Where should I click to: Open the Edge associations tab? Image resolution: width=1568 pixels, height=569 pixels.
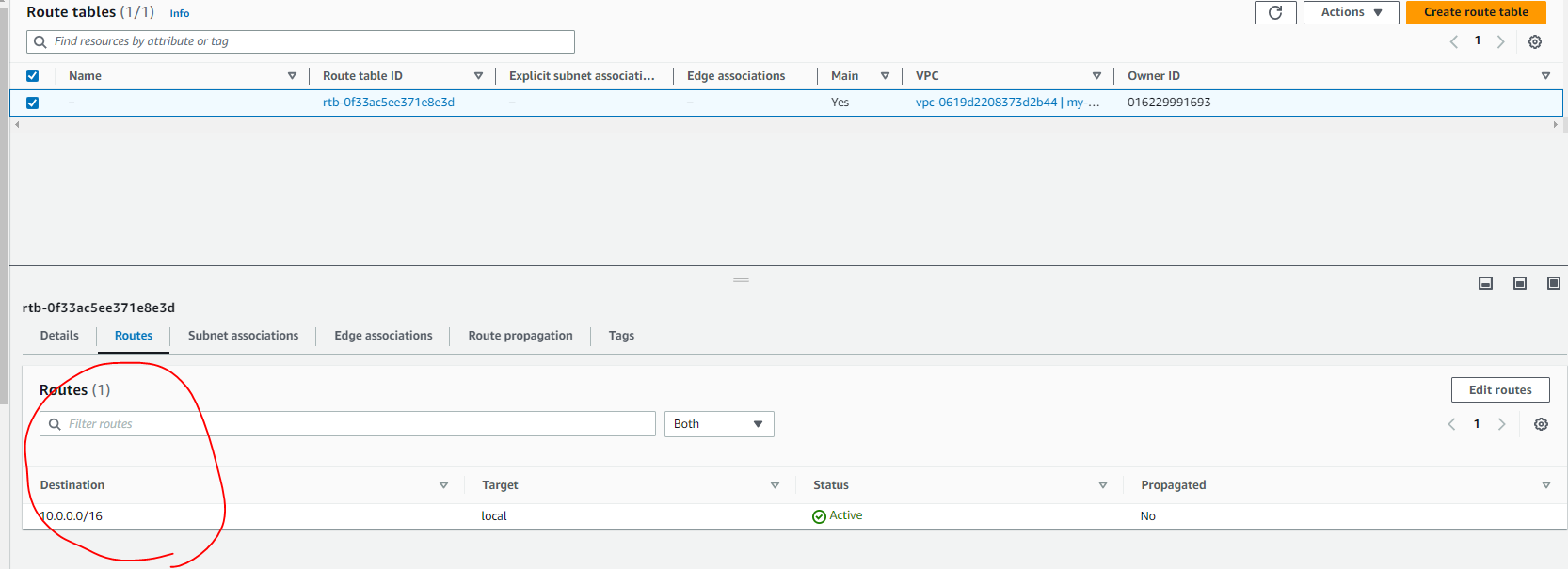(x=383, y=336)
